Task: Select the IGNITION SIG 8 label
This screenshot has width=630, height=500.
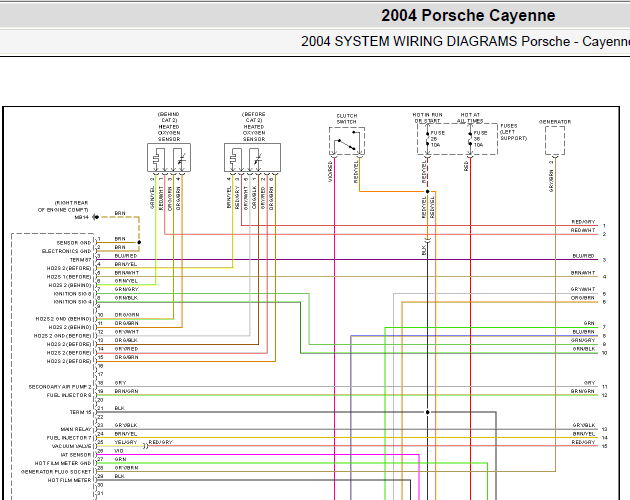Action: point(72,294)
